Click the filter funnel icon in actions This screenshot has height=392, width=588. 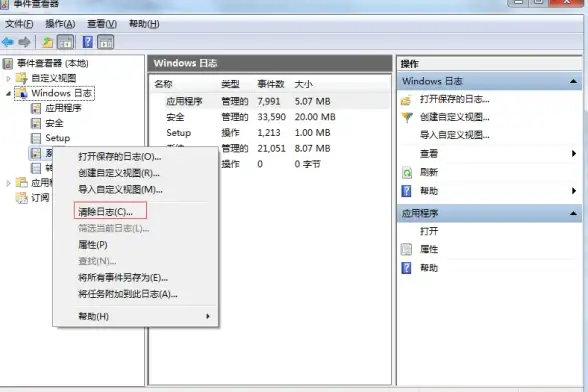click(x=406, y=118)
